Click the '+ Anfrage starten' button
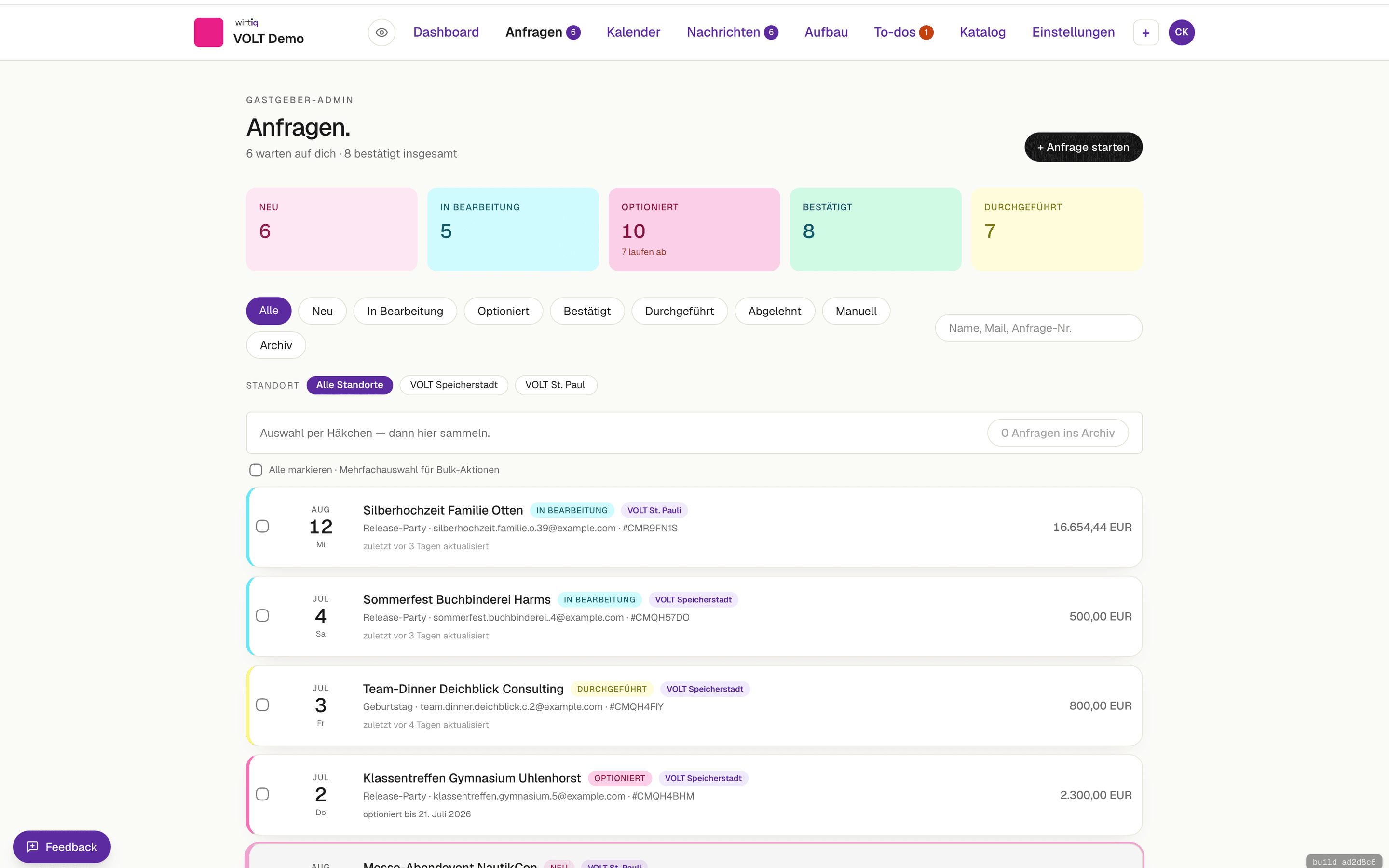1389x868 pixels. (1083, 147)
